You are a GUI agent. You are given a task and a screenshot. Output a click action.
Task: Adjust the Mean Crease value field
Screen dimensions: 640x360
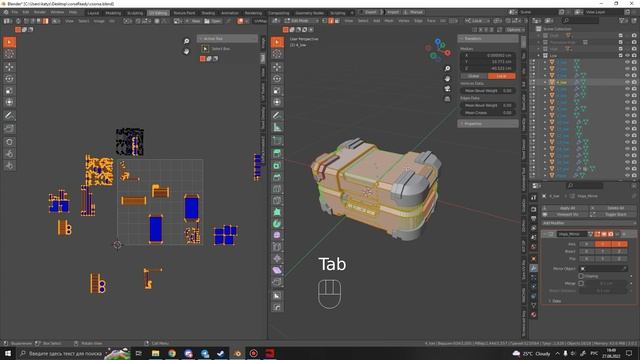pyautogui.click(x=488, y=113)
